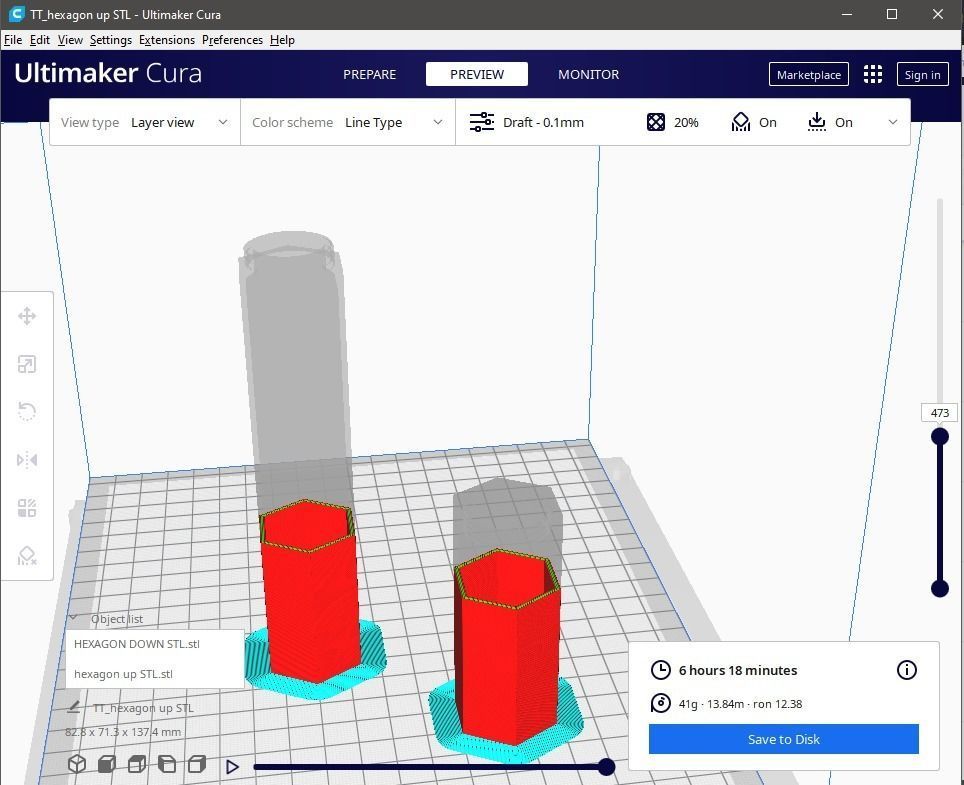Click the job name TT_hexagon up STL
Viewport: 964px width, 785px height.
(143, 708)
